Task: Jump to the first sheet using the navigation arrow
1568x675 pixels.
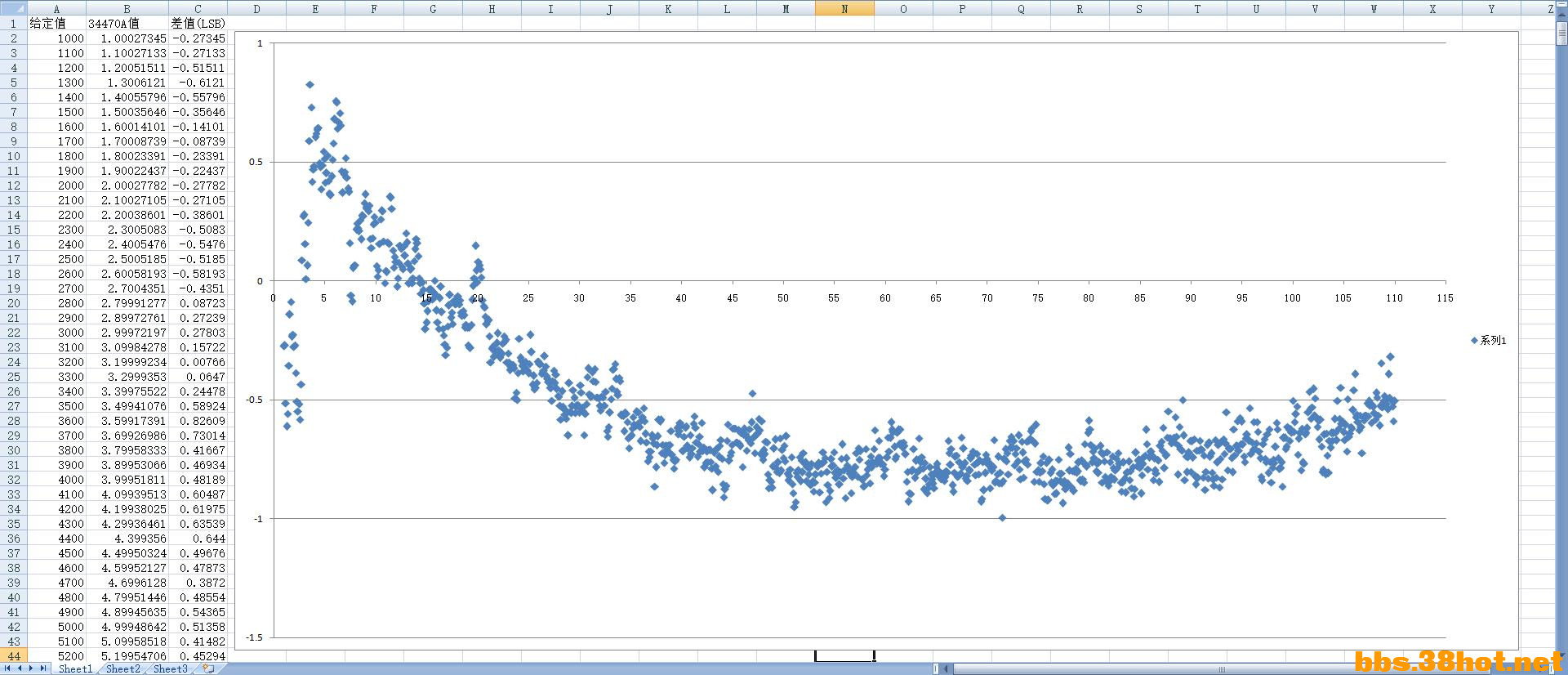Action: pyautogui.click(x=8, y=668)
